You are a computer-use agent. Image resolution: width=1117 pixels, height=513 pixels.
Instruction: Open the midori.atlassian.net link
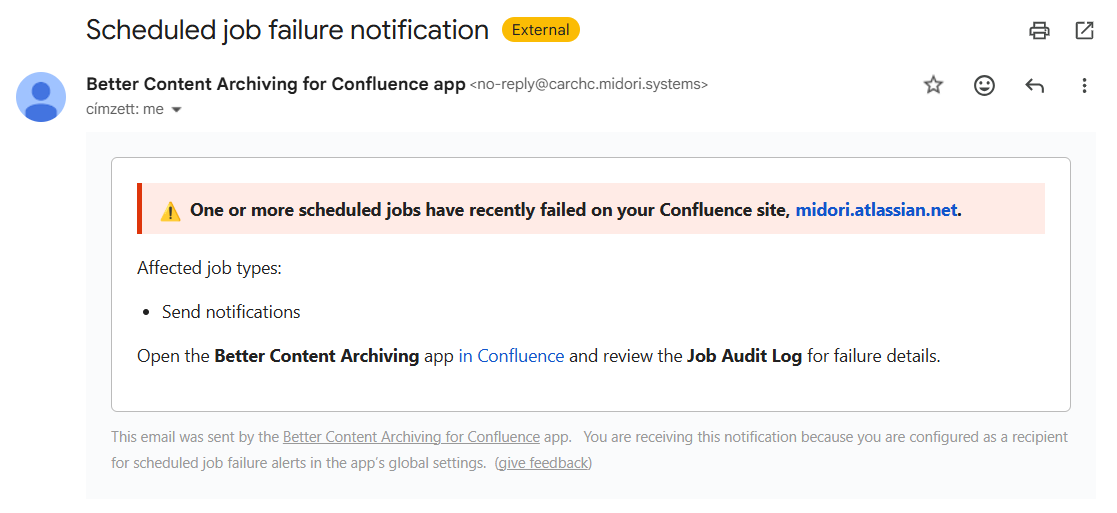(x=876, y=210)
